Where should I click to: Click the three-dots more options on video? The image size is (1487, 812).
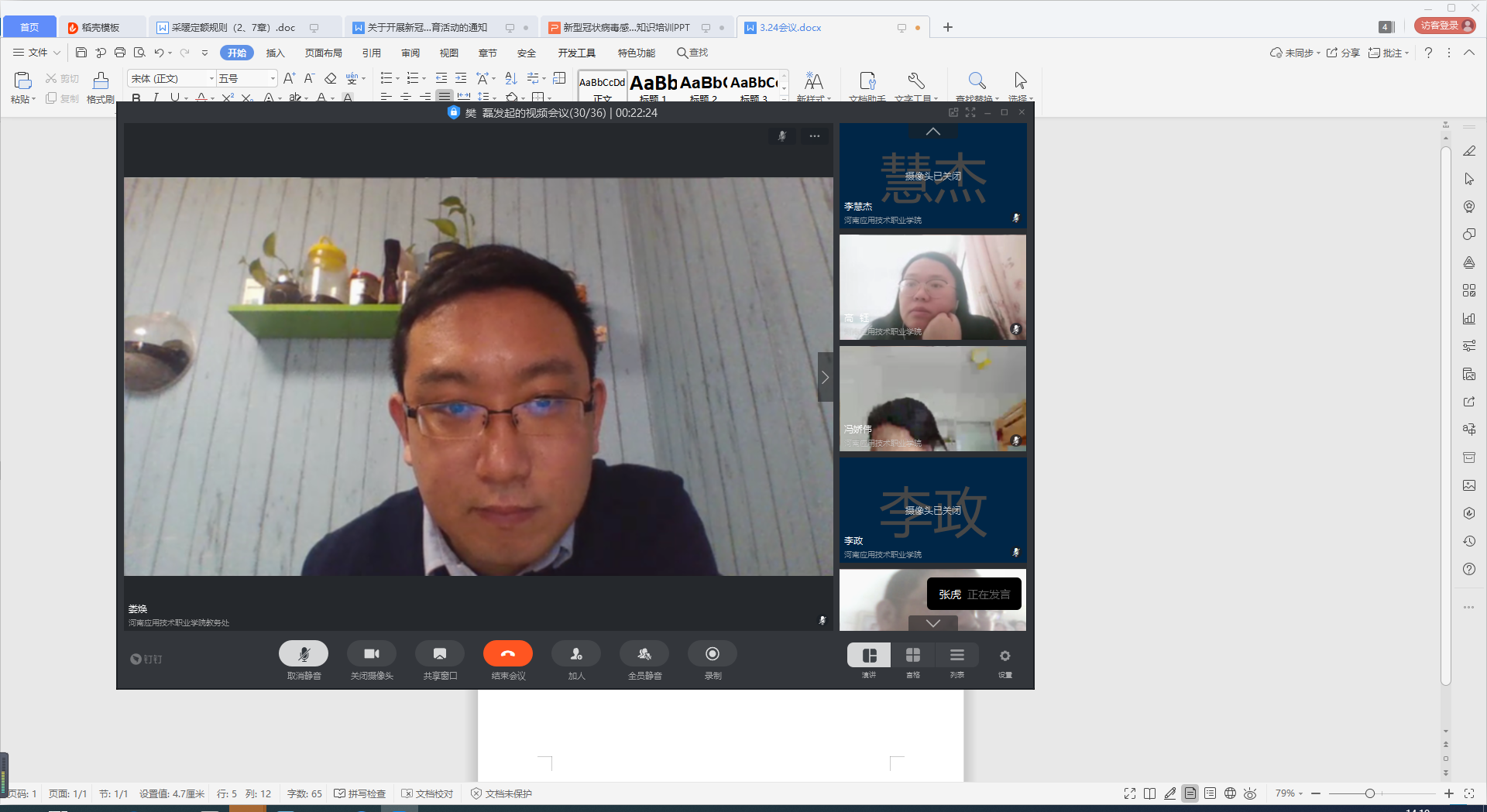point(814,136)
